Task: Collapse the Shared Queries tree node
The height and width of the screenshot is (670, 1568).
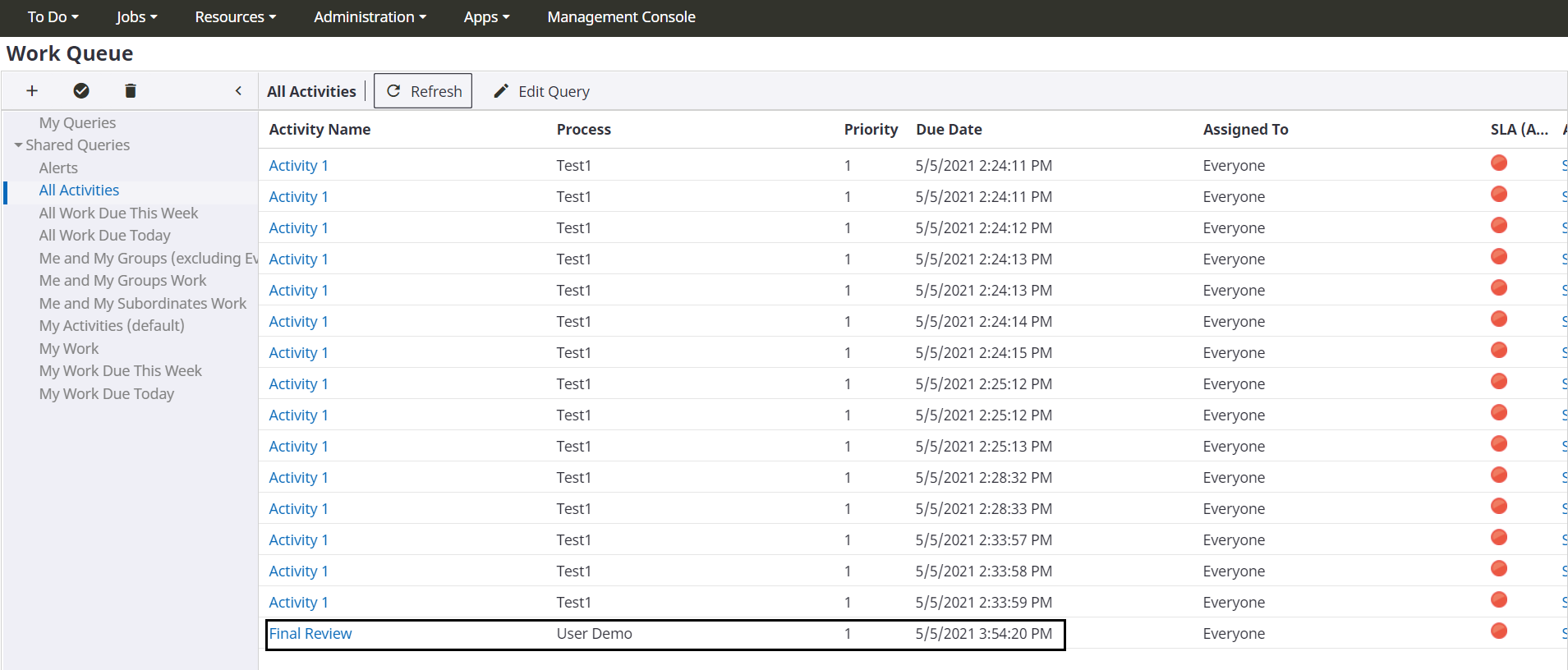Action: click(18, 145)
